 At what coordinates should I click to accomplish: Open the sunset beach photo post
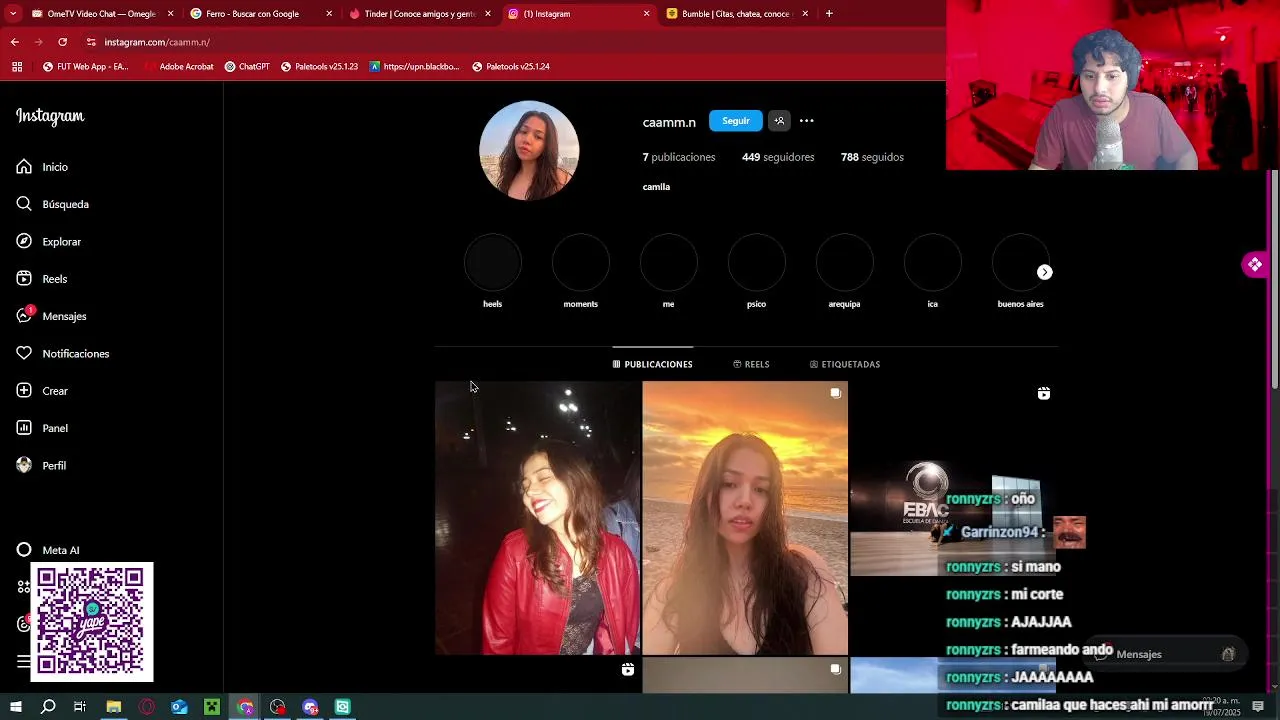745,518
